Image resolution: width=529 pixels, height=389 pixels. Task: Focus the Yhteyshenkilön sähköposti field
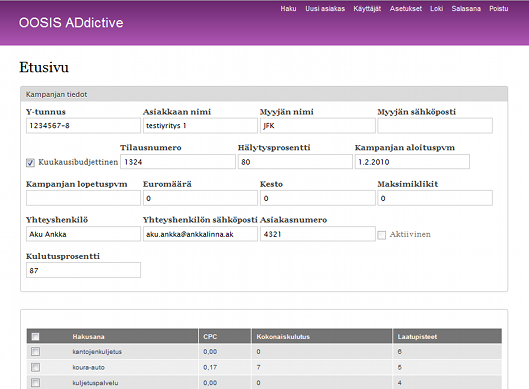[200, 234]
